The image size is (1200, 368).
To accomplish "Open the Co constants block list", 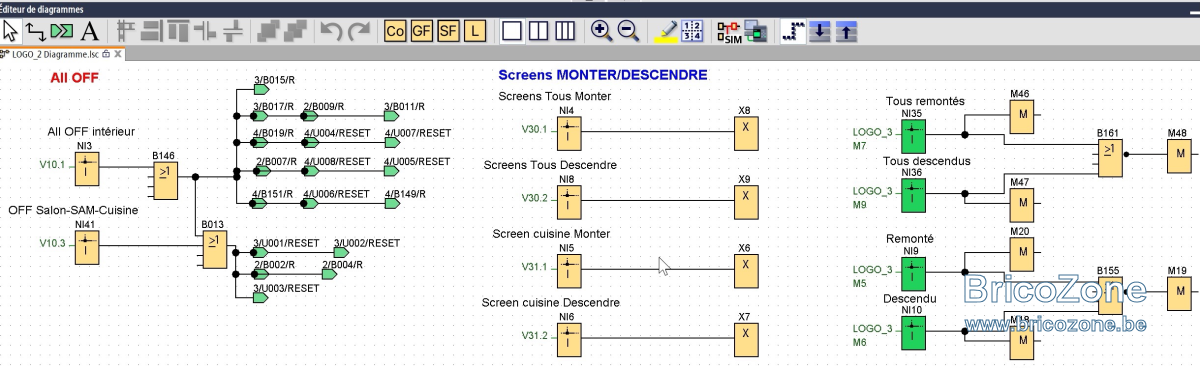I will click(395, 31).
